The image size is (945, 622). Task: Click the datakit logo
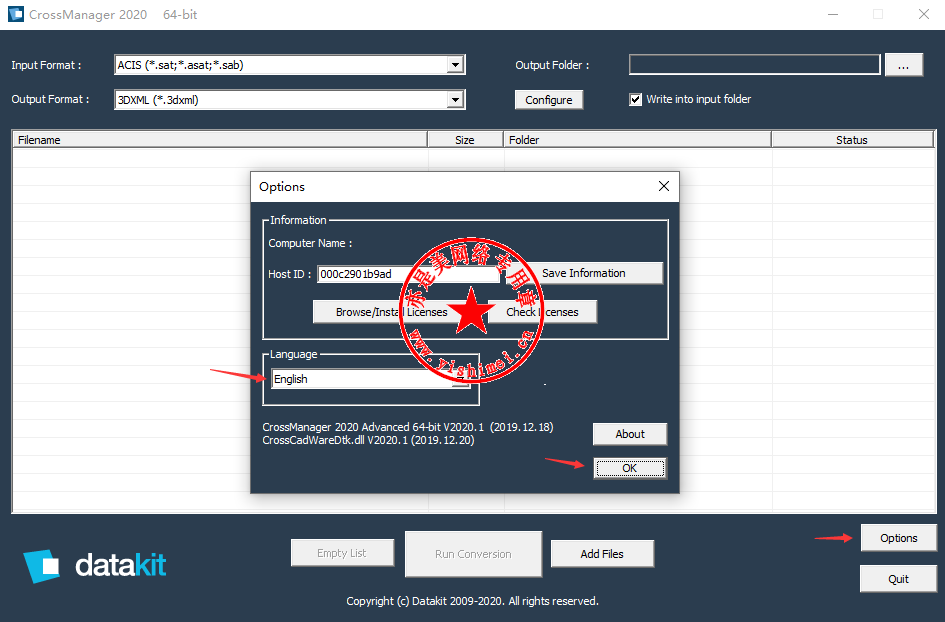(x=95, y=566)
